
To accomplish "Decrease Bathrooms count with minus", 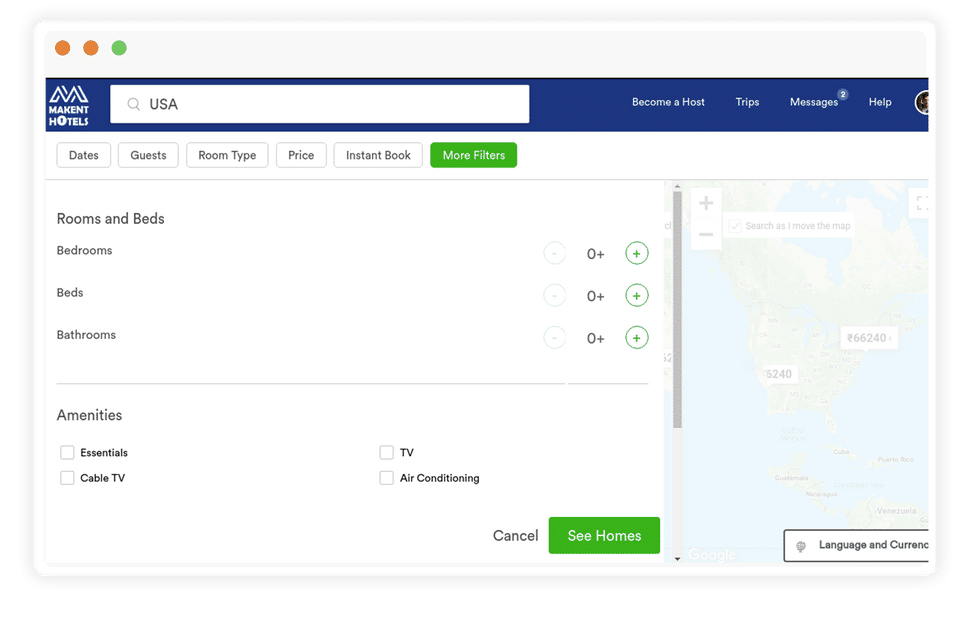I will [x=555, y=338].
